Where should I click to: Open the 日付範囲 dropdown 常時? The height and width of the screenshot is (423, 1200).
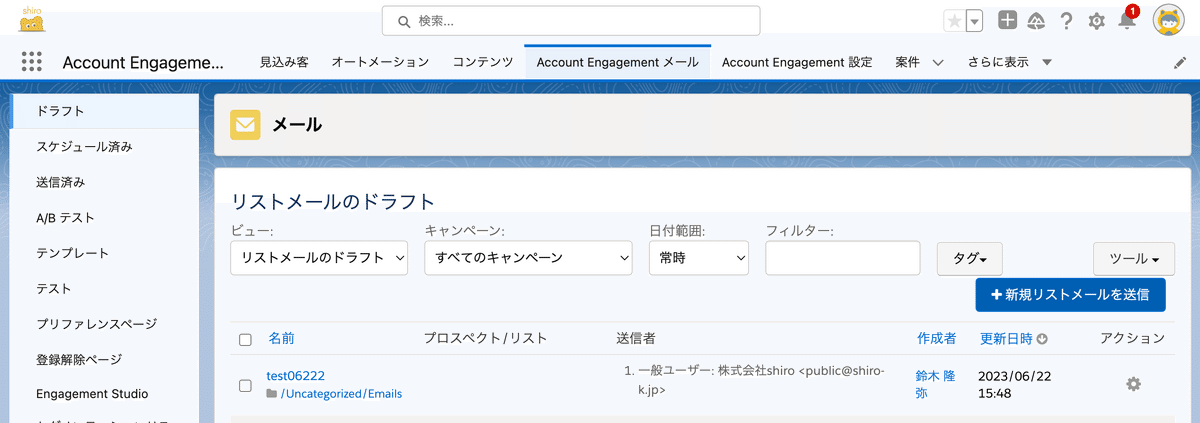[x=698, y=258]
